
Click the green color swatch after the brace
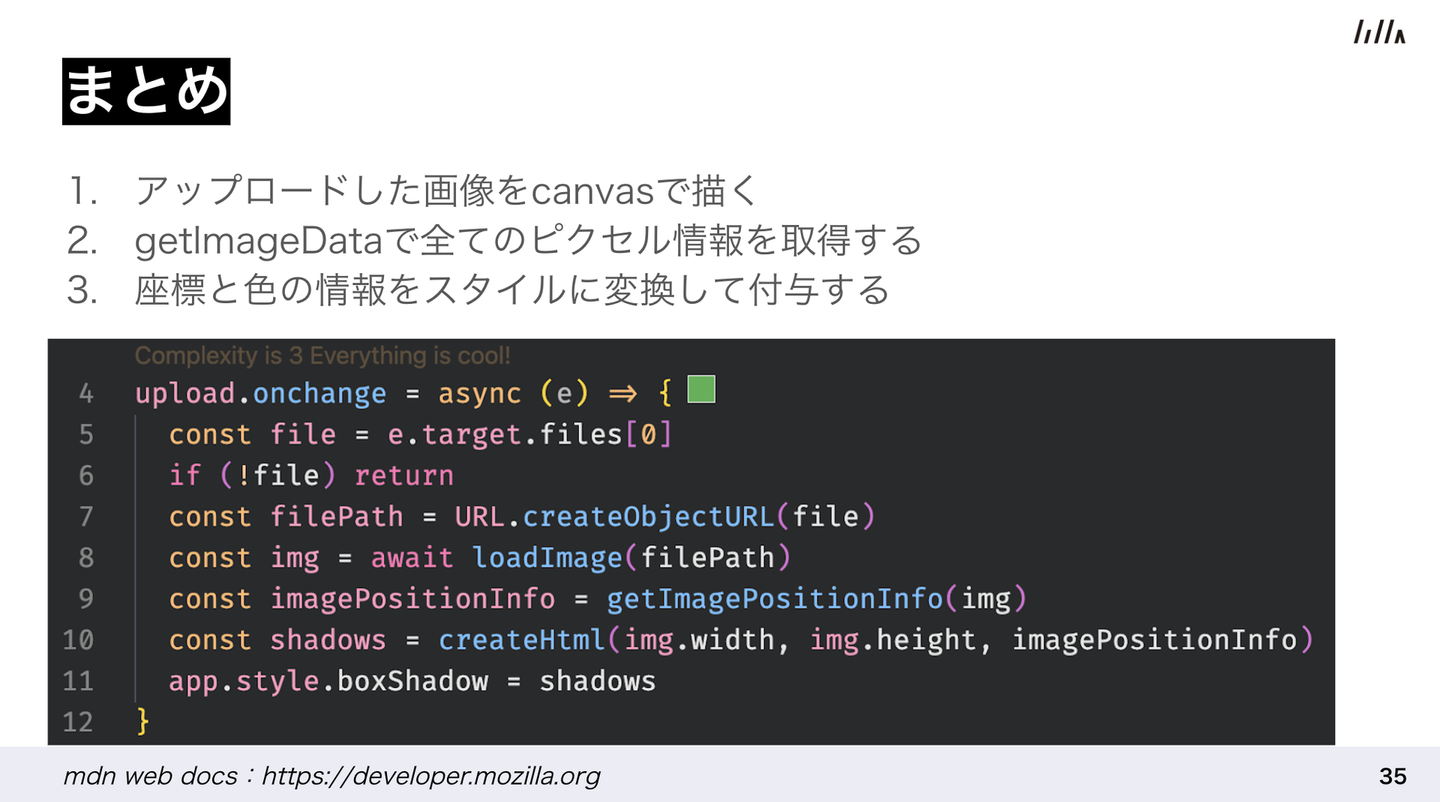(702, 389)
